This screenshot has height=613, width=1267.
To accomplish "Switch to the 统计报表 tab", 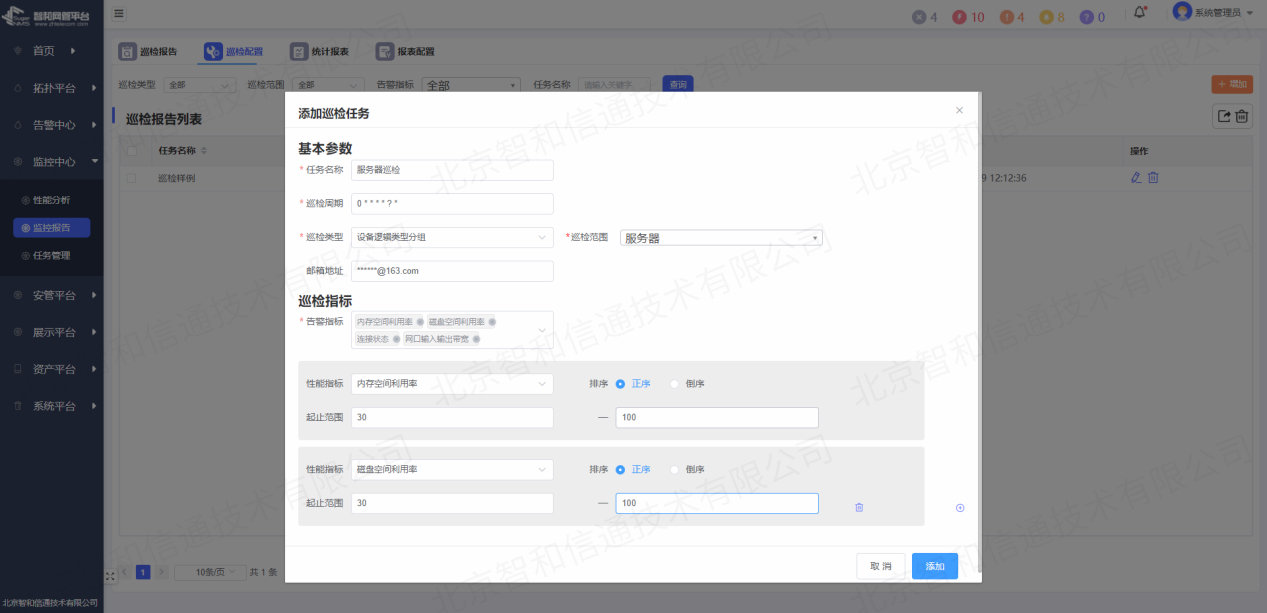I will click(x=320, y=51).
